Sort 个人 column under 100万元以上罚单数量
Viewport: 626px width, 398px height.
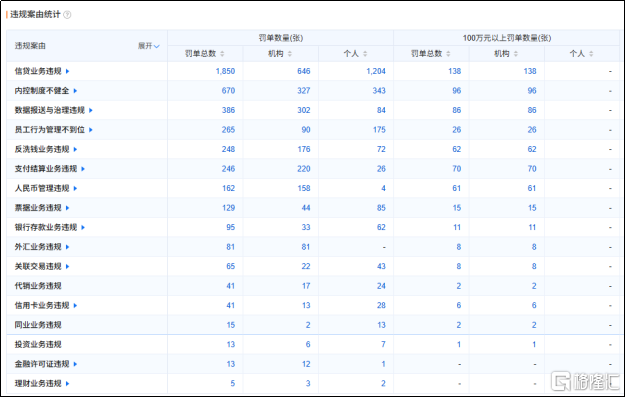591,53
